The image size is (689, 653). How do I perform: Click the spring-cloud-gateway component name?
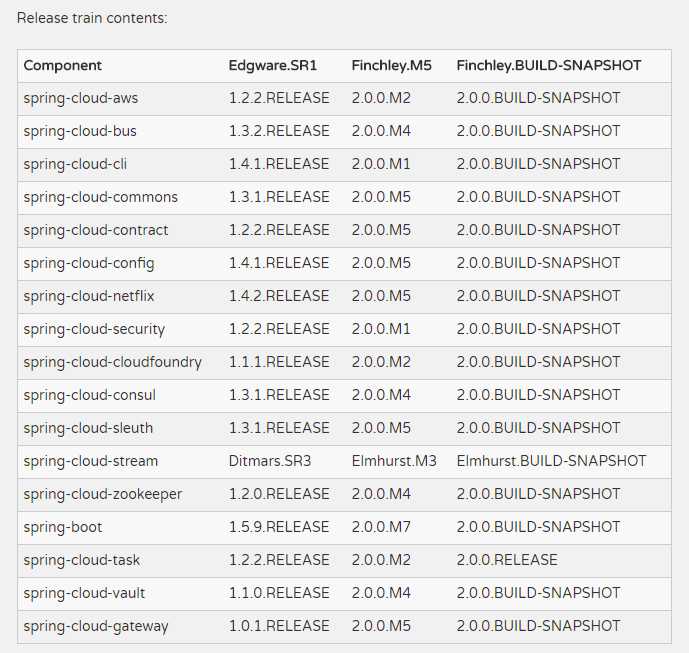96,626
